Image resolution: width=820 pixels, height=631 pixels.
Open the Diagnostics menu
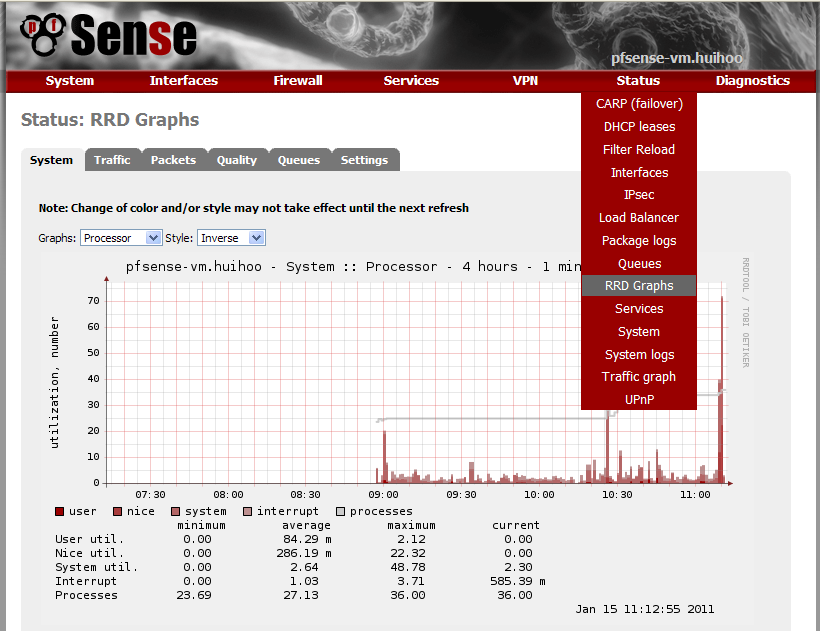point(752,81)
